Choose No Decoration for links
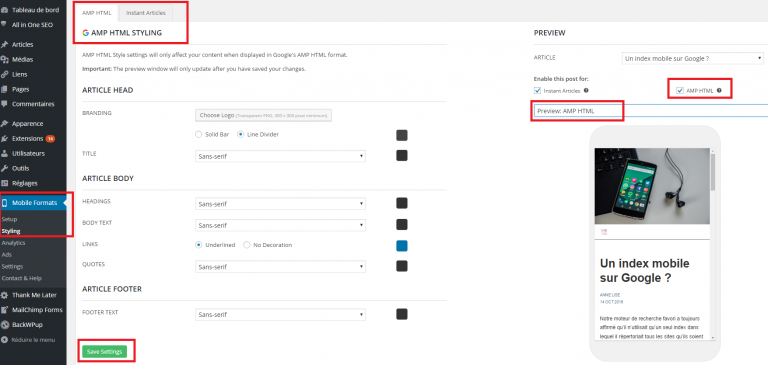This screenshot has width=768, height=365. (x=247, y=245)
